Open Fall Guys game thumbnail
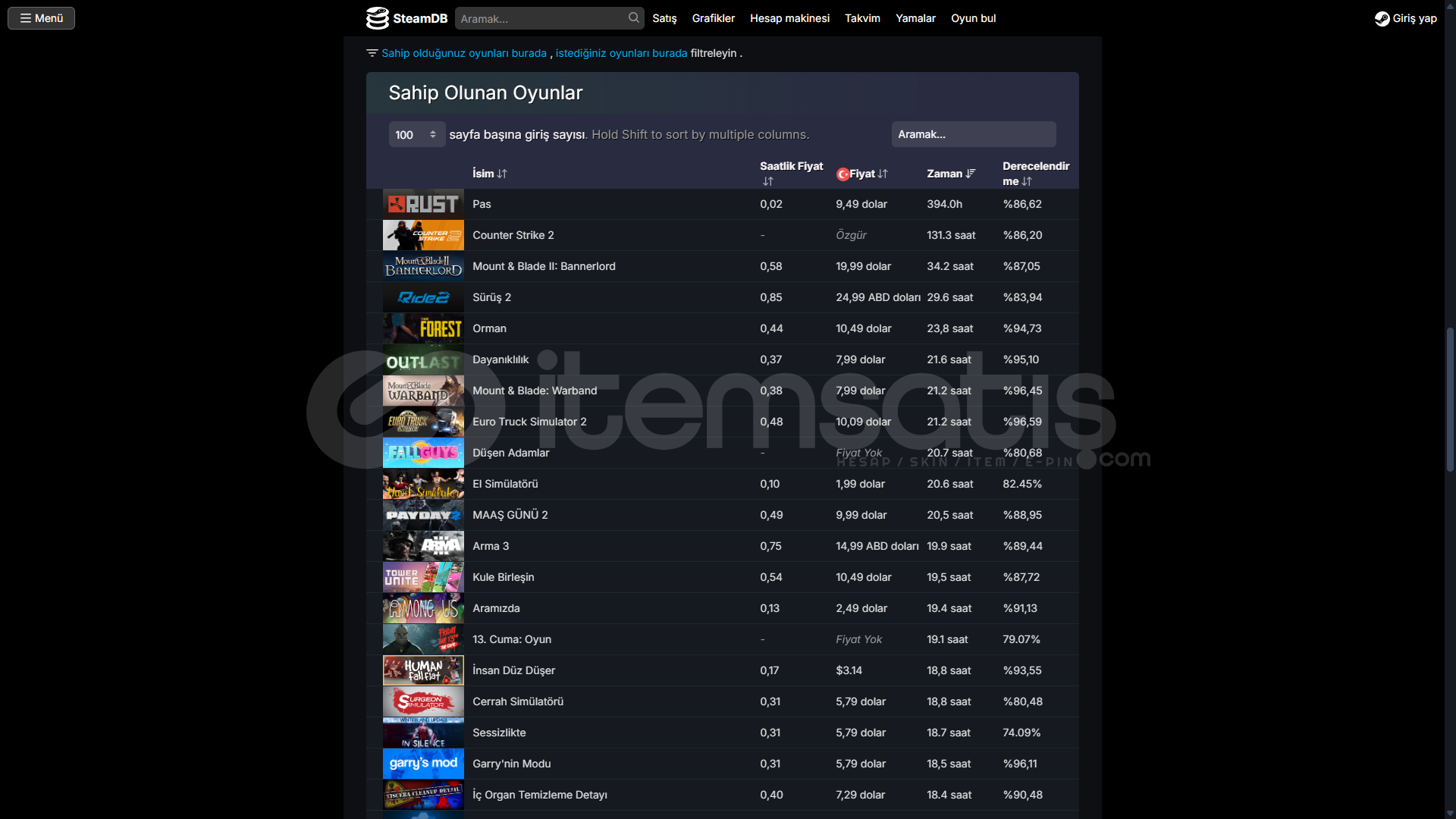This screenshot has width=1456, height=819. 423,453
